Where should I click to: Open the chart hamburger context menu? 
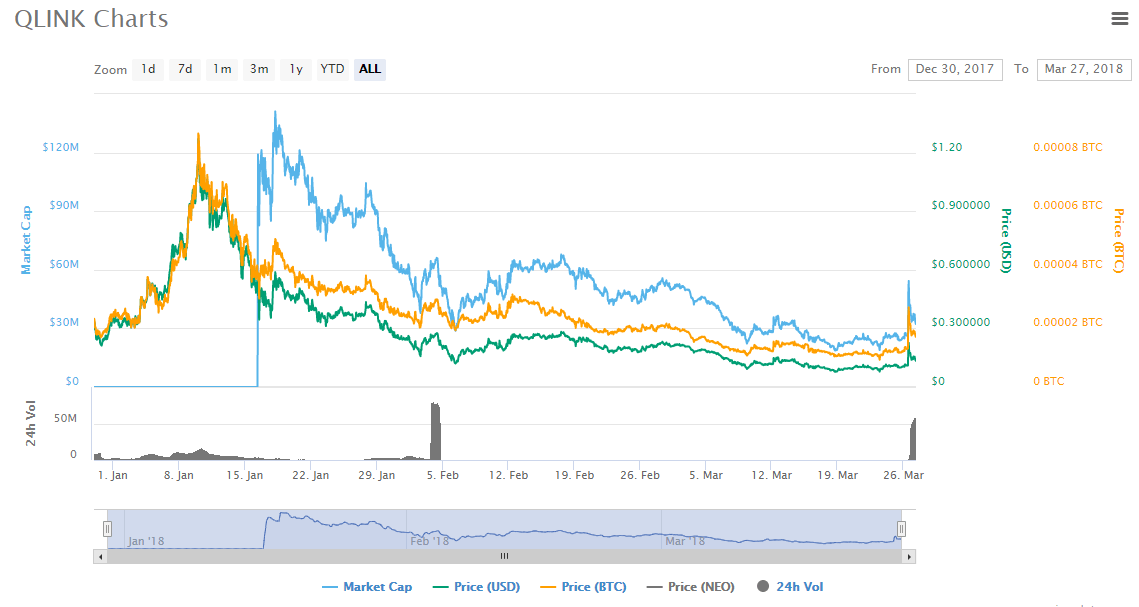(x=1120, y=18)
